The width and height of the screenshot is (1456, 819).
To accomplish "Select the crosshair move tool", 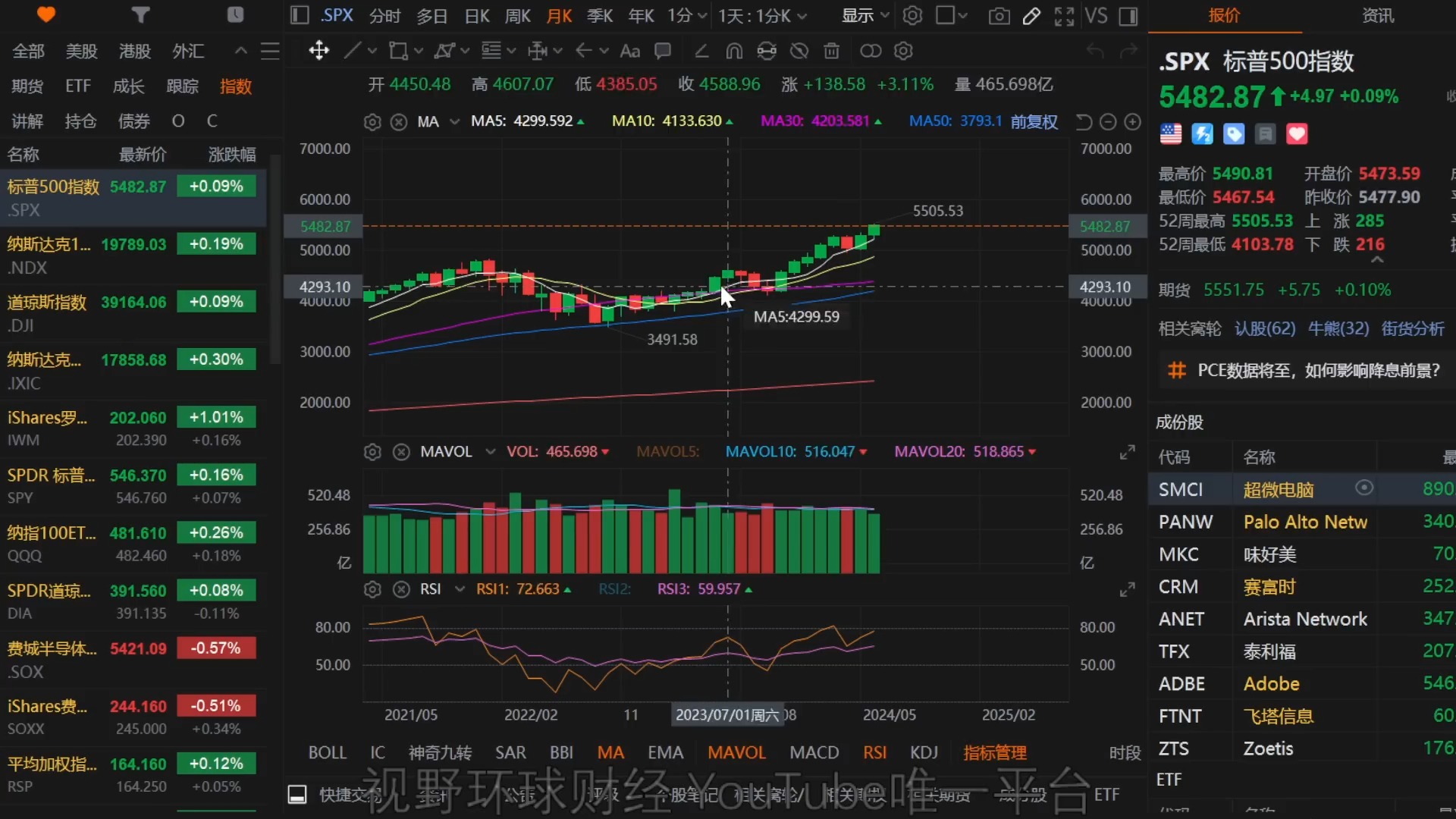I will (318, 51).
